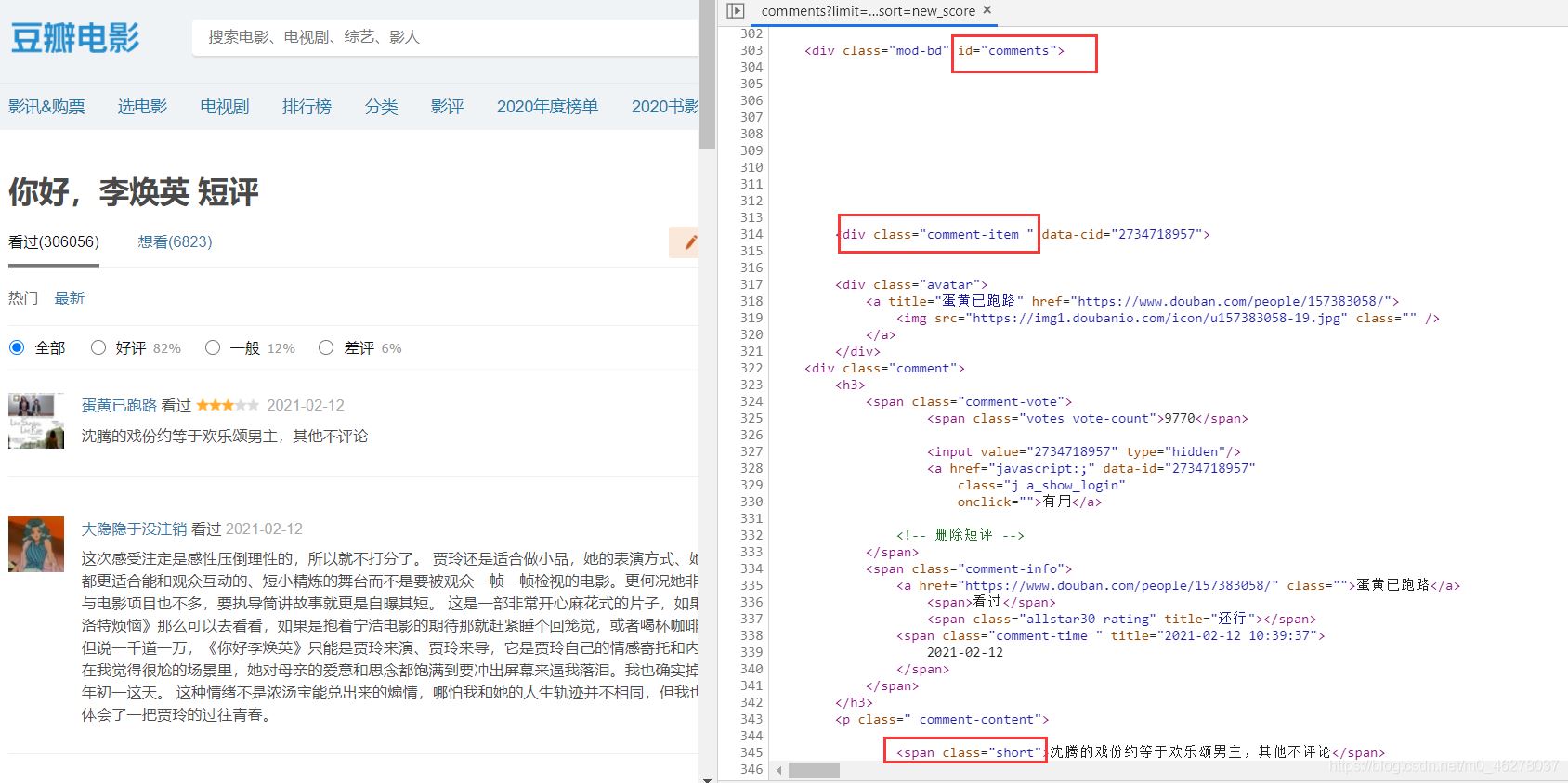Viewport: 1568px width, 783px height.
Task: Select the 一般 radio button
Action: pyautogui.click(x=213, y=347)
